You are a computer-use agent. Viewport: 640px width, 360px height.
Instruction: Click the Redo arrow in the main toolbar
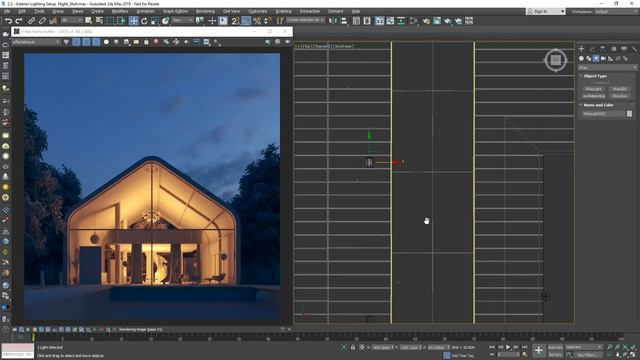tap(19, 21)
